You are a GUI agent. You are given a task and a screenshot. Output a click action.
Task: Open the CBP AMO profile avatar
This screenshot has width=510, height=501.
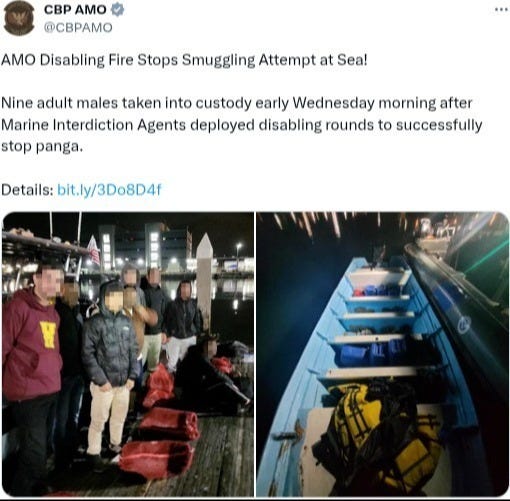(19, 18)
